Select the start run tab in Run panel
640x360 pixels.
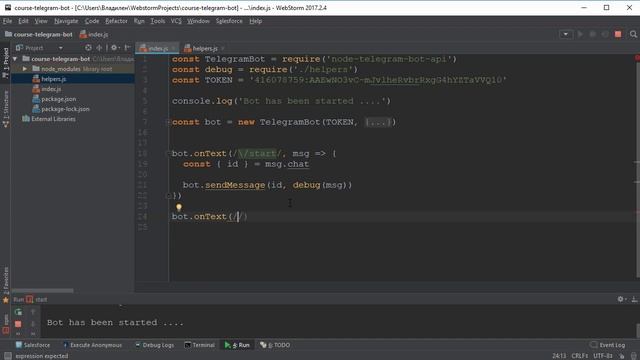[37, 300]
